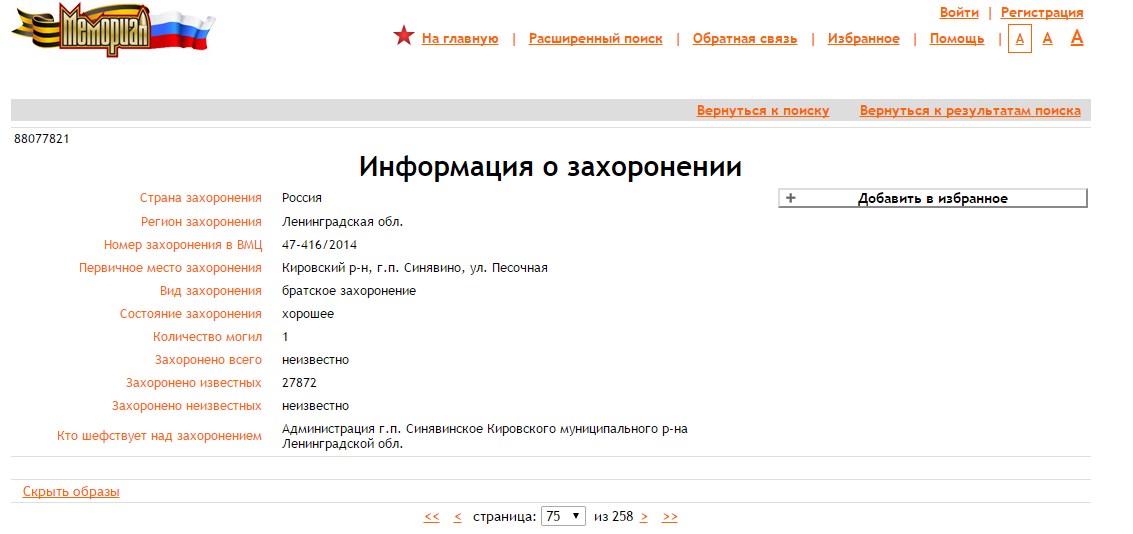Click the label Состояние захоронения
This screenshot has height=534, width=1133.
(x=191, y=314)
